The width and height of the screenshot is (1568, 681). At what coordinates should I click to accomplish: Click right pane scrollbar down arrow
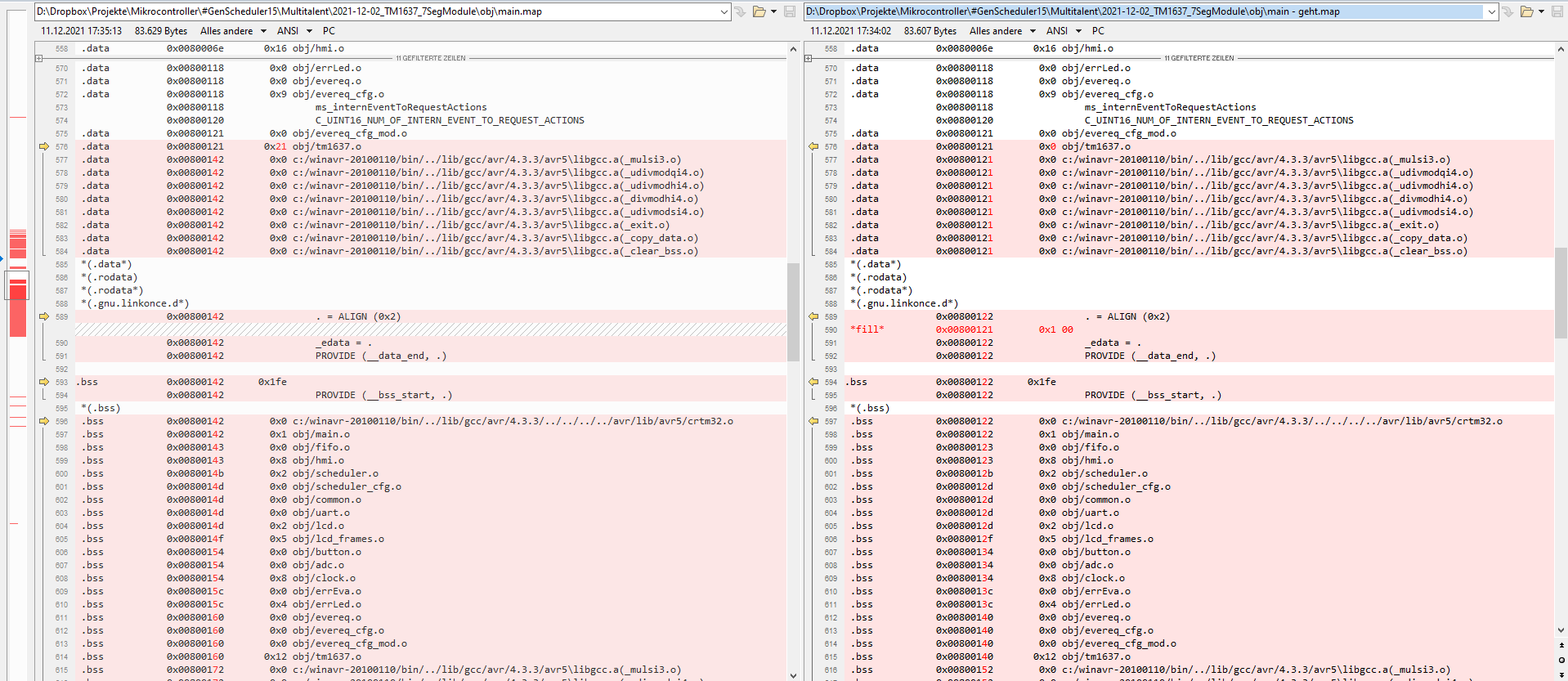(x=1561, y=630)
